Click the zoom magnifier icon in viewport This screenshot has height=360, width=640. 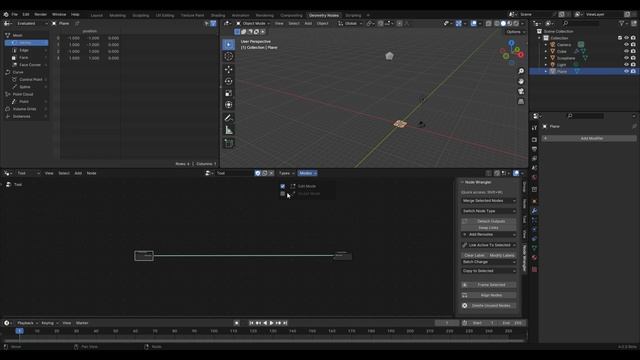[521, 71]
